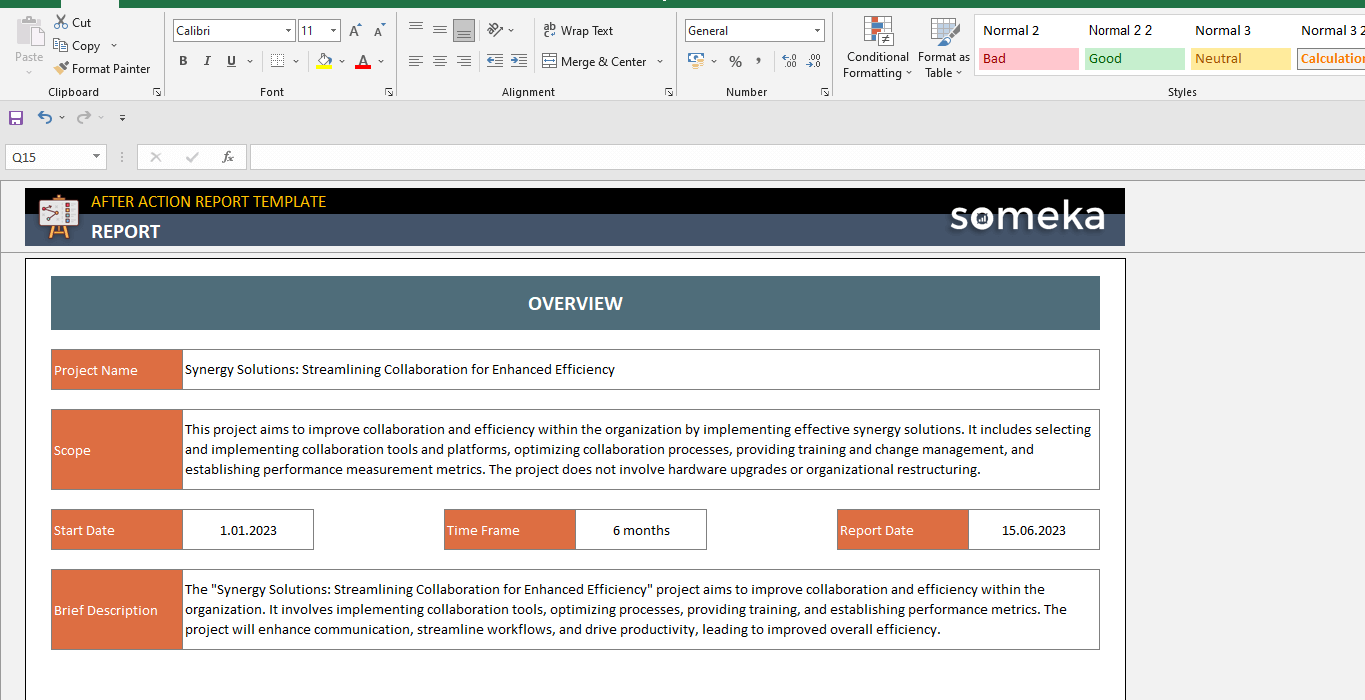Click Increase Decimal icon
The image size is (1365, 700).
(789, 61)
